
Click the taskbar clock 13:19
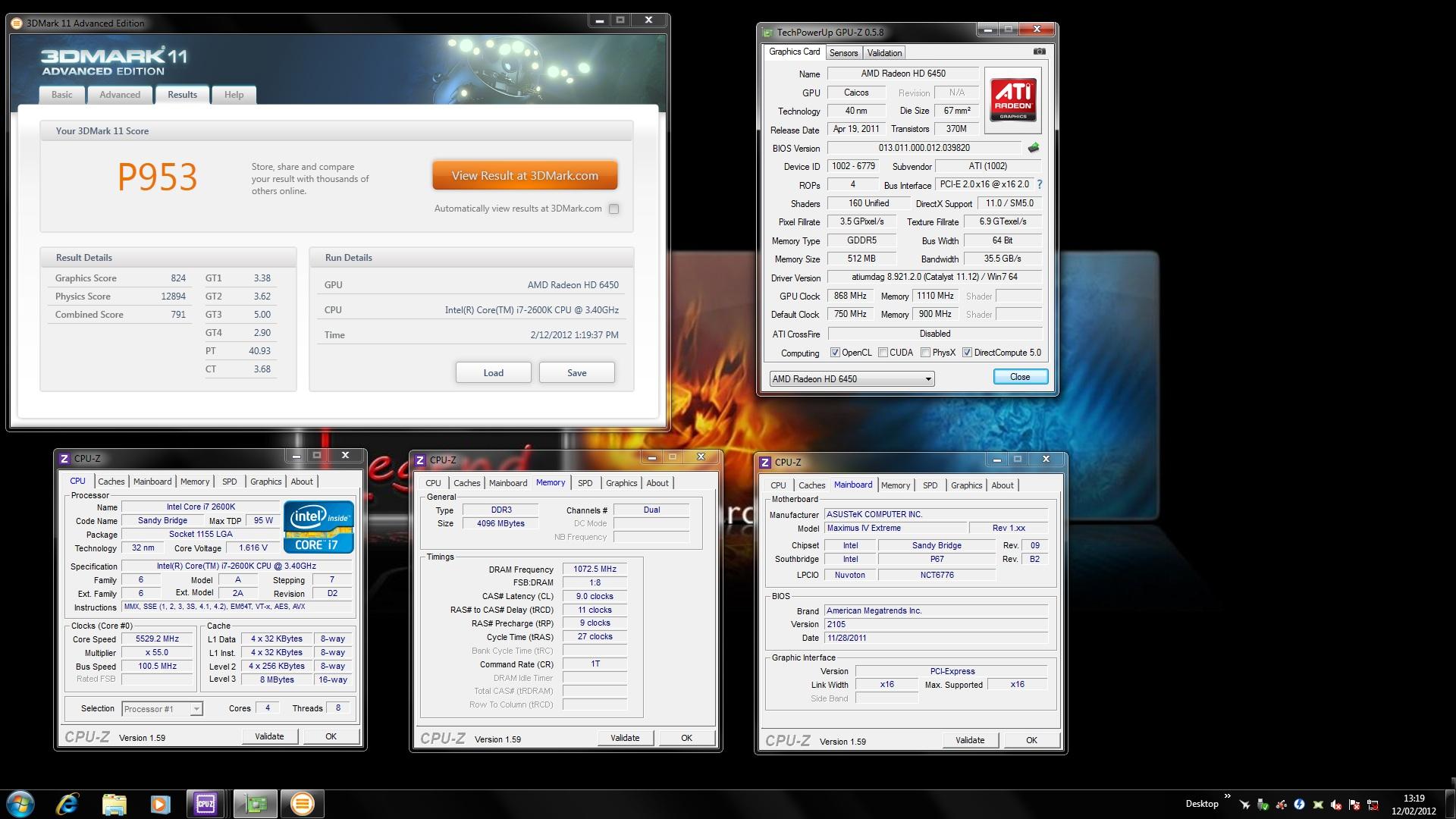(x=1414, y=798)
